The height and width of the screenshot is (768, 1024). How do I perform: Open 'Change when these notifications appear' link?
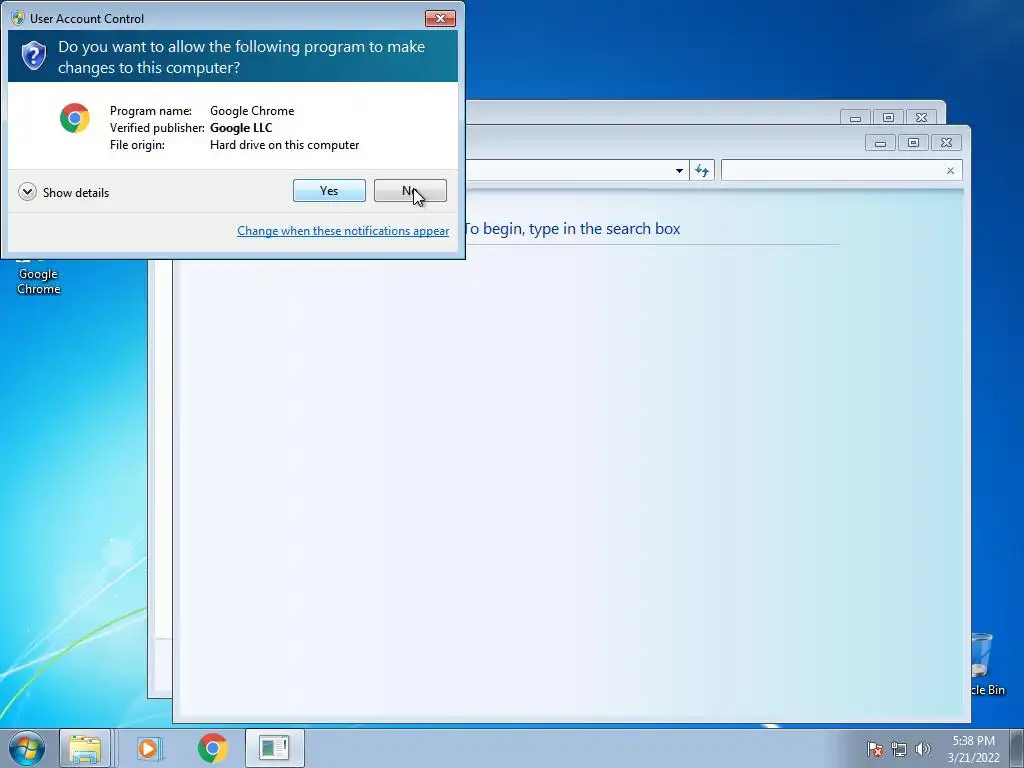point(343,231)
